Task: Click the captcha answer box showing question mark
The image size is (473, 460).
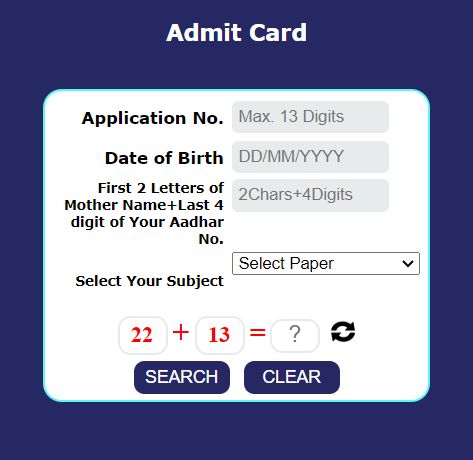Action: [295, 335]
